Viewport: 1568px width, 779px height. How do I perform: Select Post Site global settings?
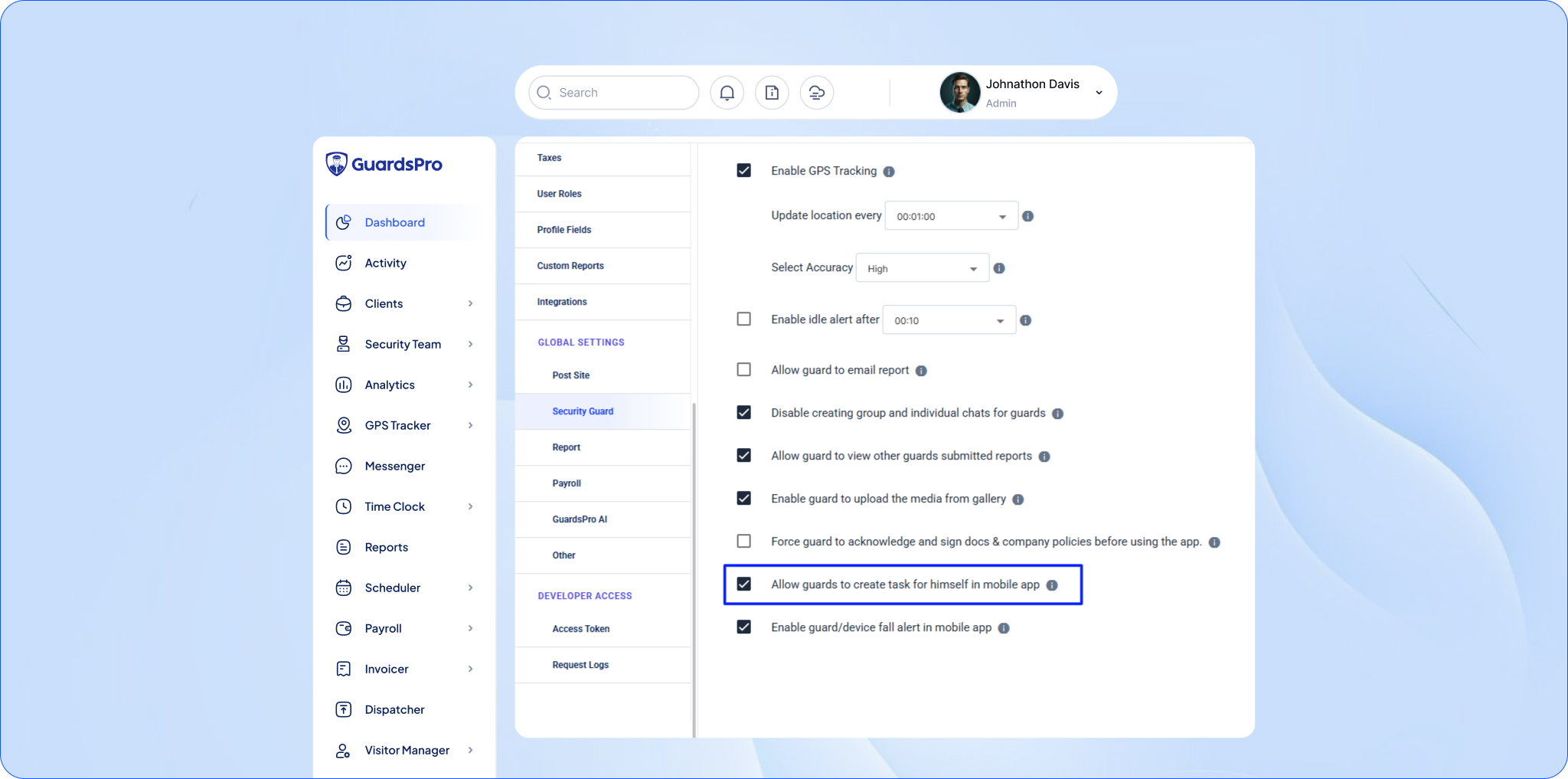point(603,375)
